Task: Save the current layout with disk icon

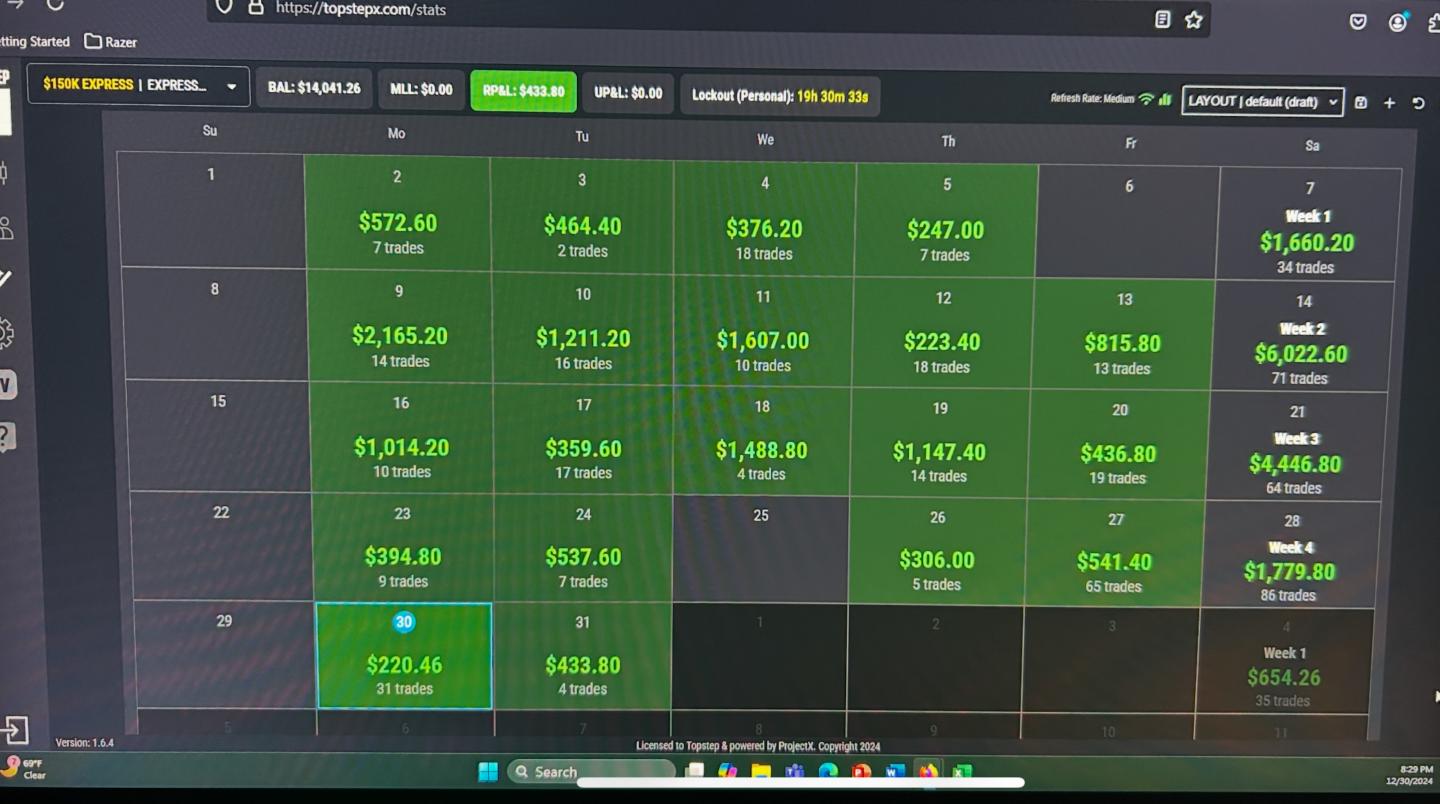Action: [1360, 102]
